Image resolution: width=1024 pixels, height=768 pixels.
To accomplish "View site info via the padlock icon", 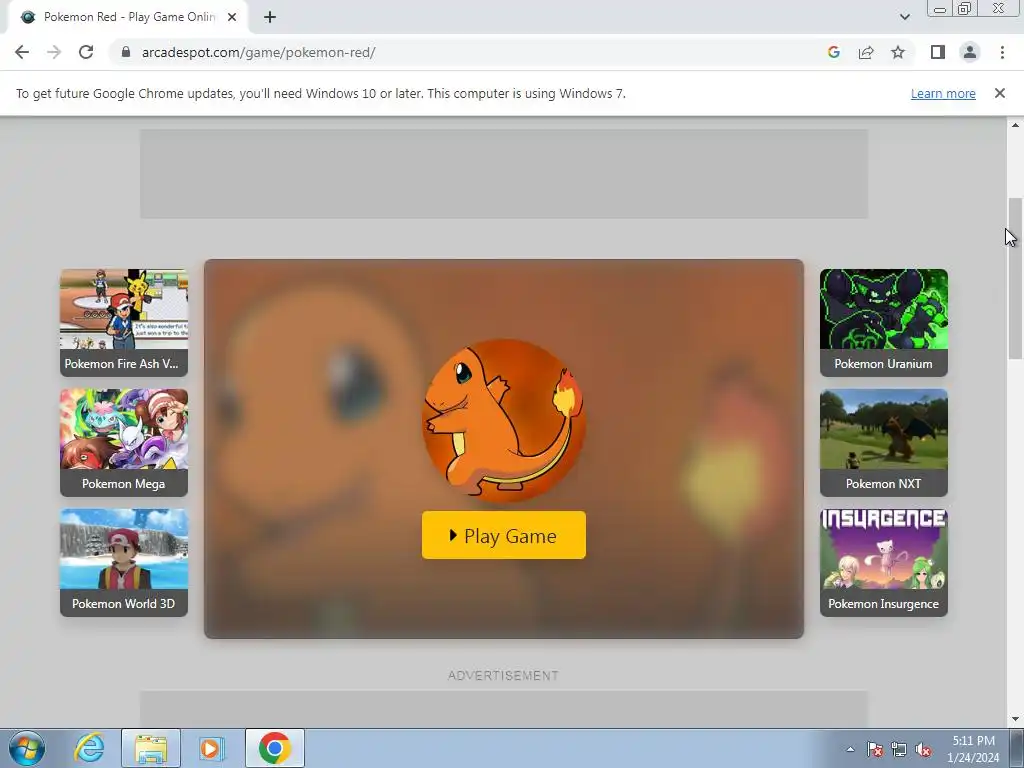I will click(126, 52).
